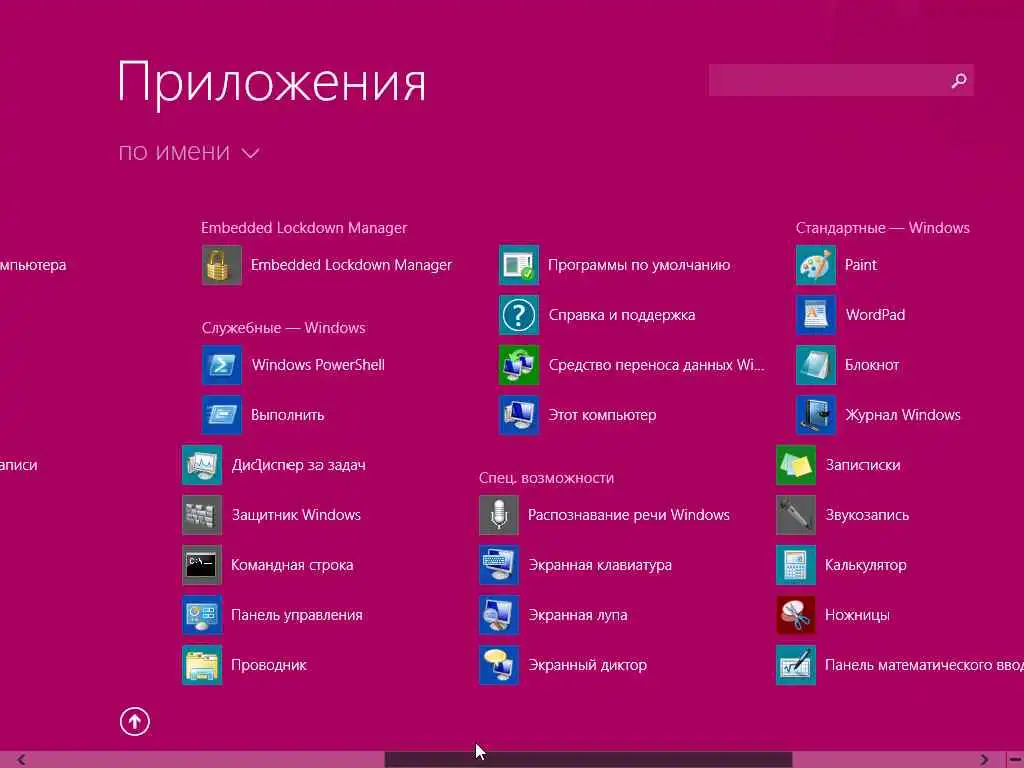Open Панель управления icon
Image resolution: width=1024 pixels, height=768 pixels.
pyautogui.click(x=202, y=615)
